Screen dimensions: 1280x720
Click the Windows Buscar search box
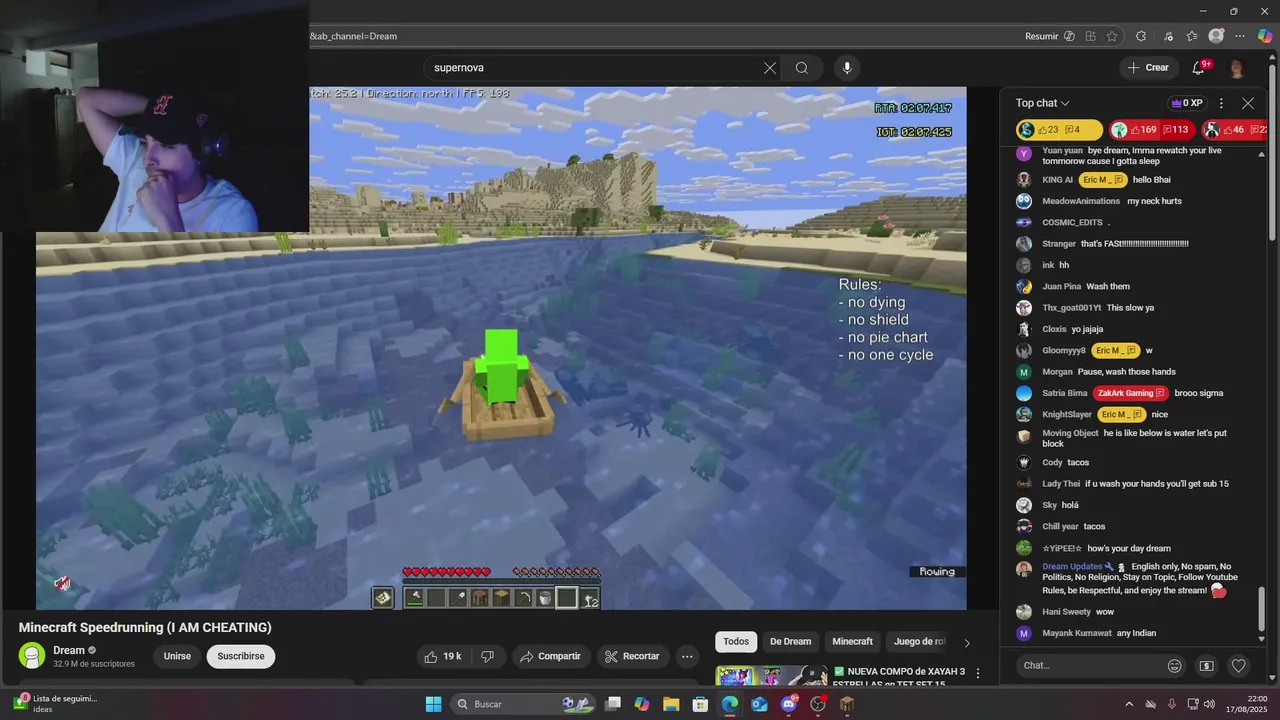coord(525,704)
